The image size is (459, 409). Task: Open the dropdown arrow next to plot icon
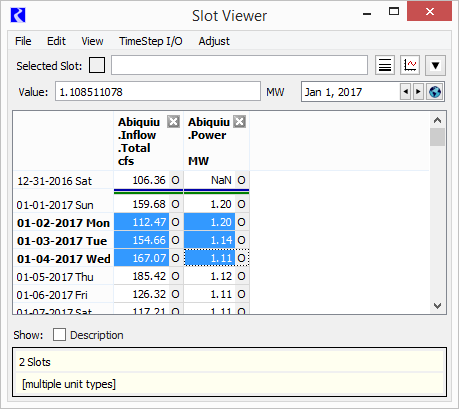click(435, 65)
